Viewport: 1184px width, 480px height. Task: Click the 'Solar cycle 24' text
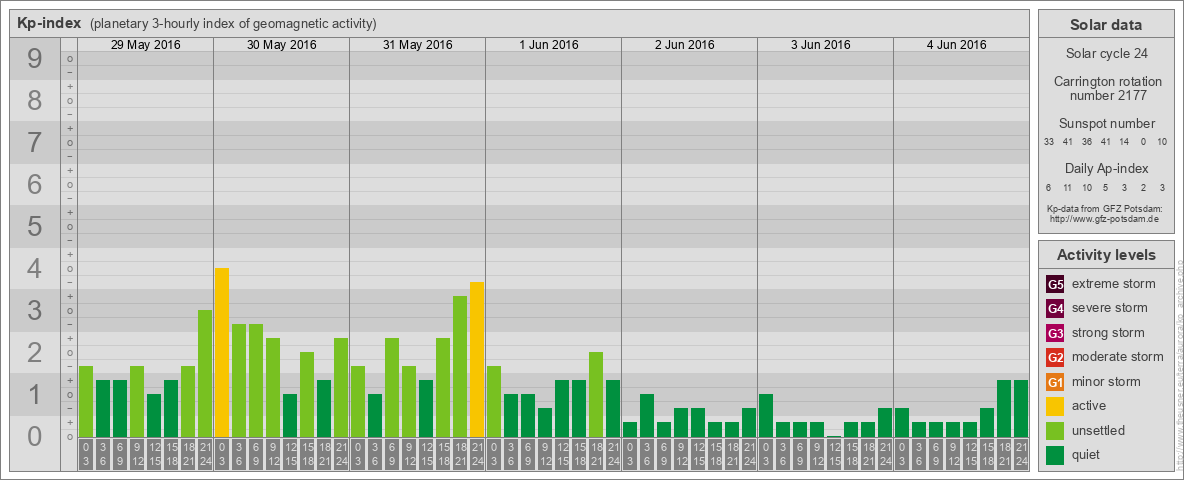pos(1106,54)
